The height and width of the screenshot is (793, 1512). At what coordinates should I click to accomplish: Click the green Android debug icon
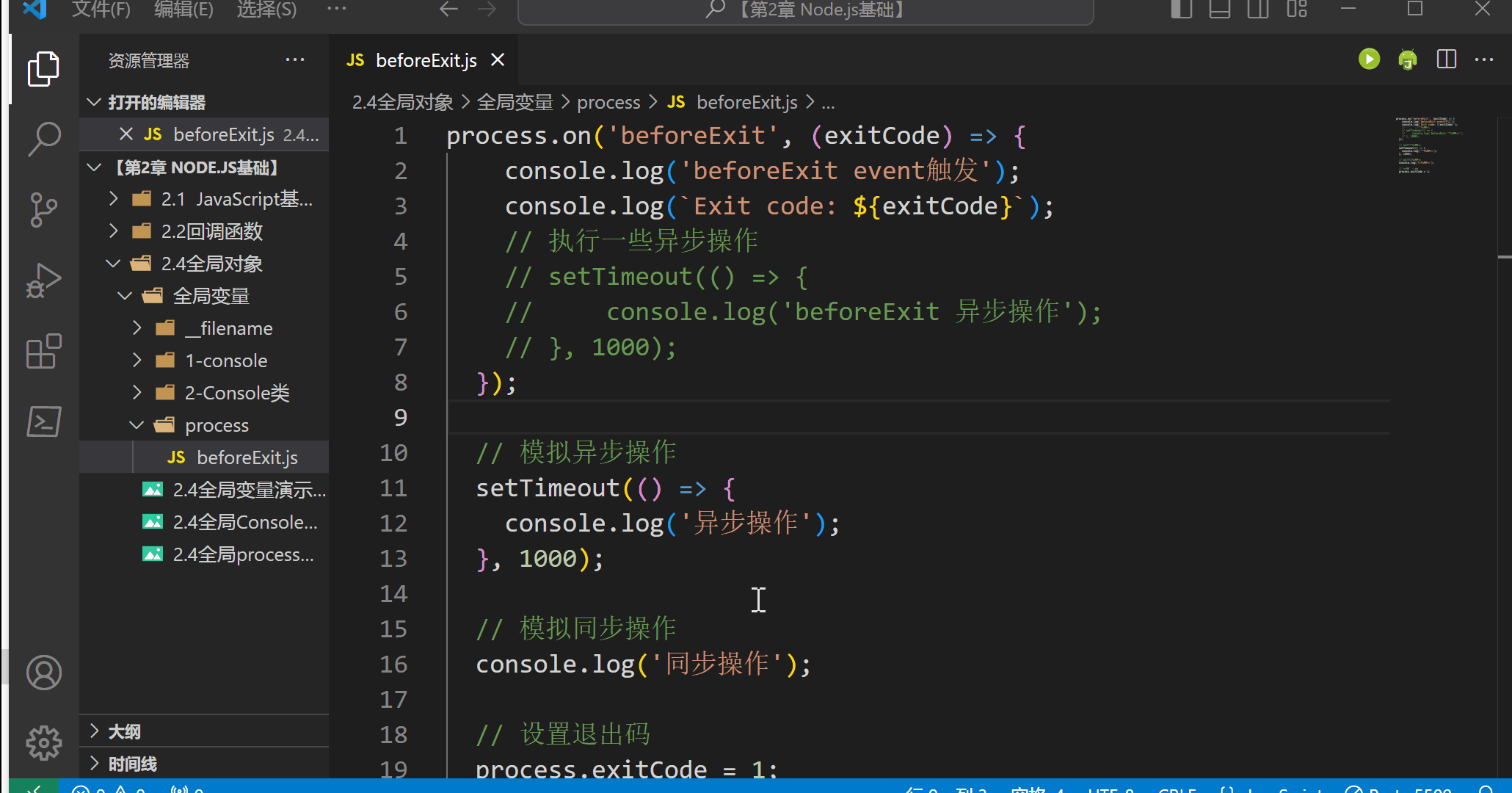pyautogui.click(x=1407, y=59)
